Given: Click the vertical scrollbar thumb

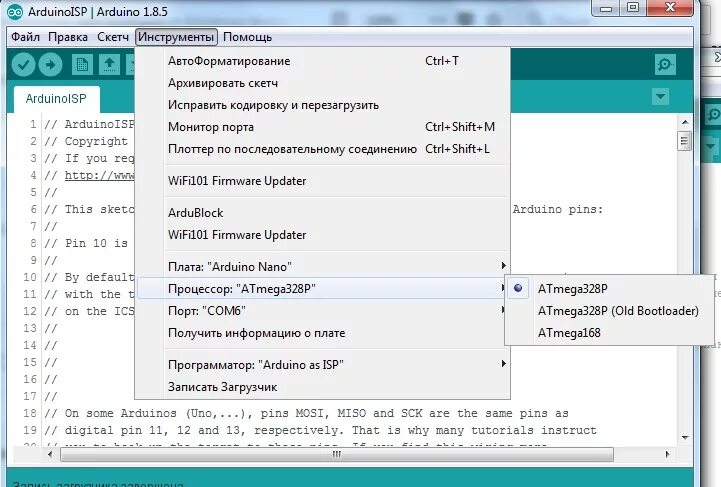Looking at the screenshot, I should pos(684,141).
